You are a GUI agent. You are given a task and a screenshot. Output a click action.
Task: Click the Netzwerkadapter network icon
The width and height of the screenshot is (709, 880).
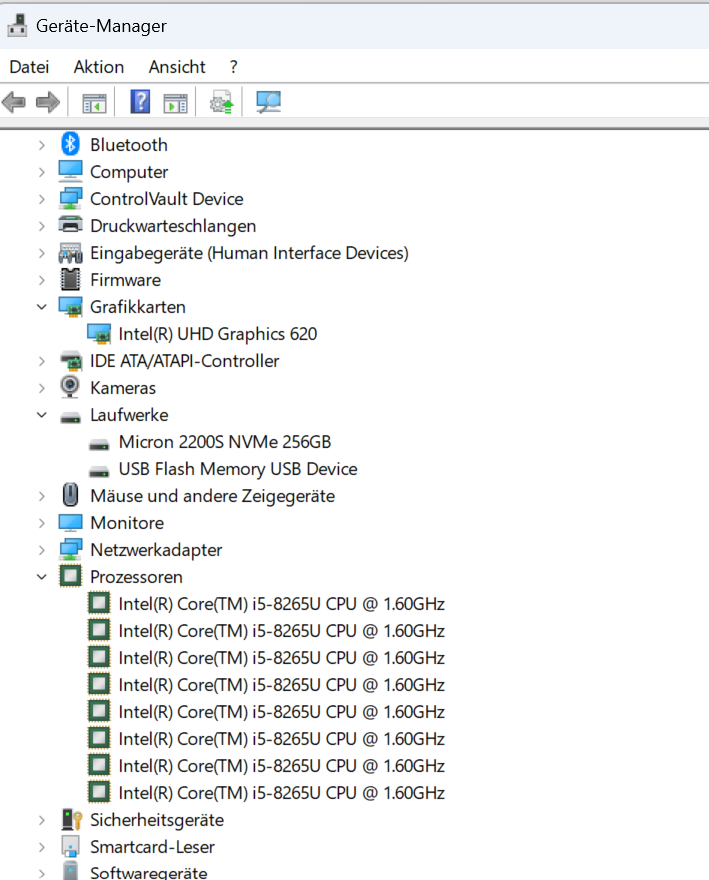pyautogui.click(x=70, y=549)
